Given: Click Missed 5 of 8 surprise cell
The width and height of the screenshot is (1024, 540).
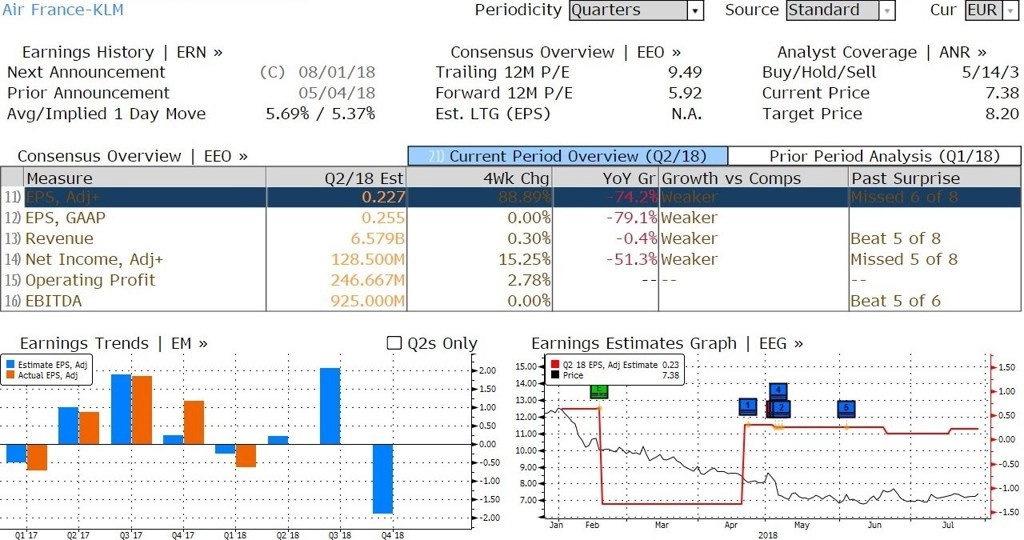Looking at the screenshot, I should (x=904, y=260).
